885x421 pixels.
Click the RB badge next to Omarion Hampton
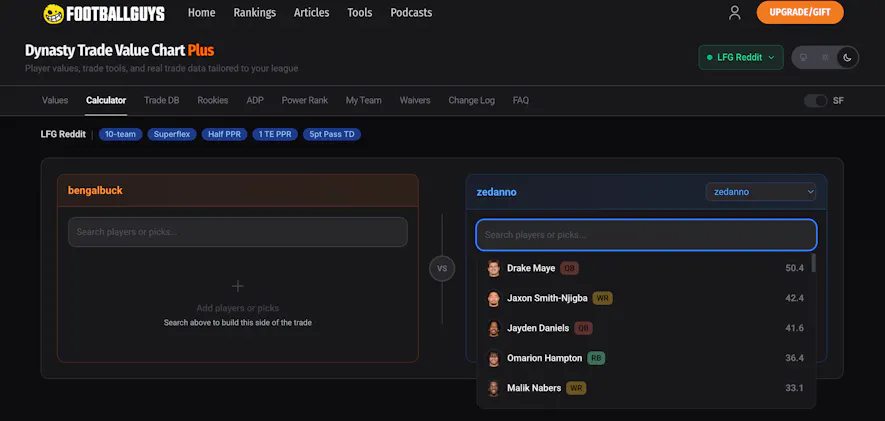tap(596, 358)
